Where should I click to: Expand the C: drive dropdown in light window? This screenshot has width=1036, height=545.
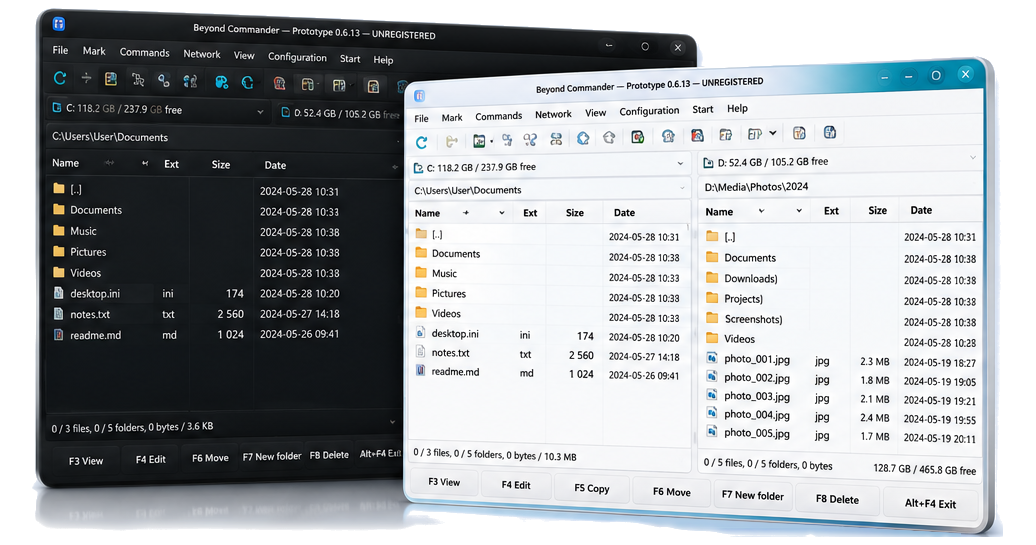[x=680, y=163]
